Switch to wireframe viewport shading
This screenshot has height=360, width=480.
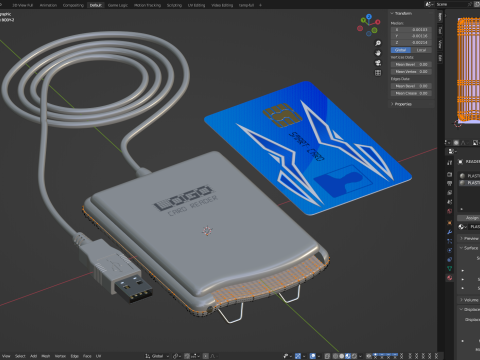pos(335,356)
